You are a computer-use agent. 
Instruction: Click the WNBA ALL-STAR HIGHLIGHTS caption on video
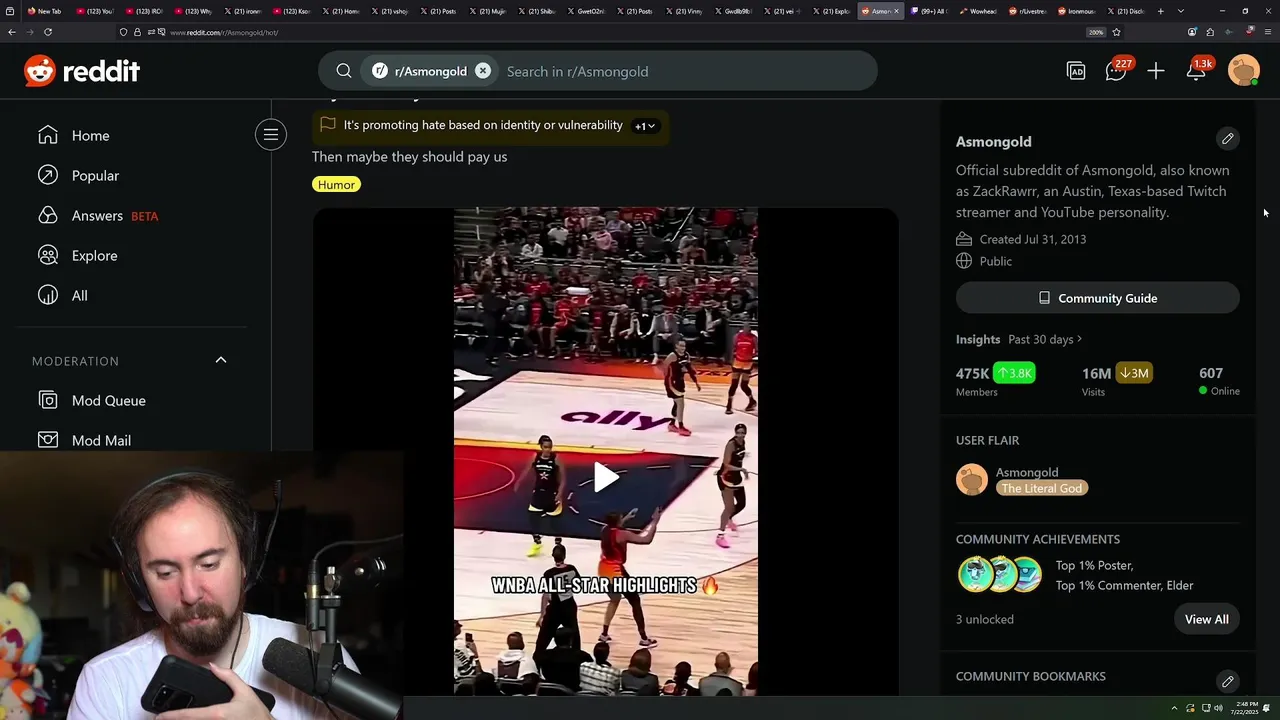605,585
